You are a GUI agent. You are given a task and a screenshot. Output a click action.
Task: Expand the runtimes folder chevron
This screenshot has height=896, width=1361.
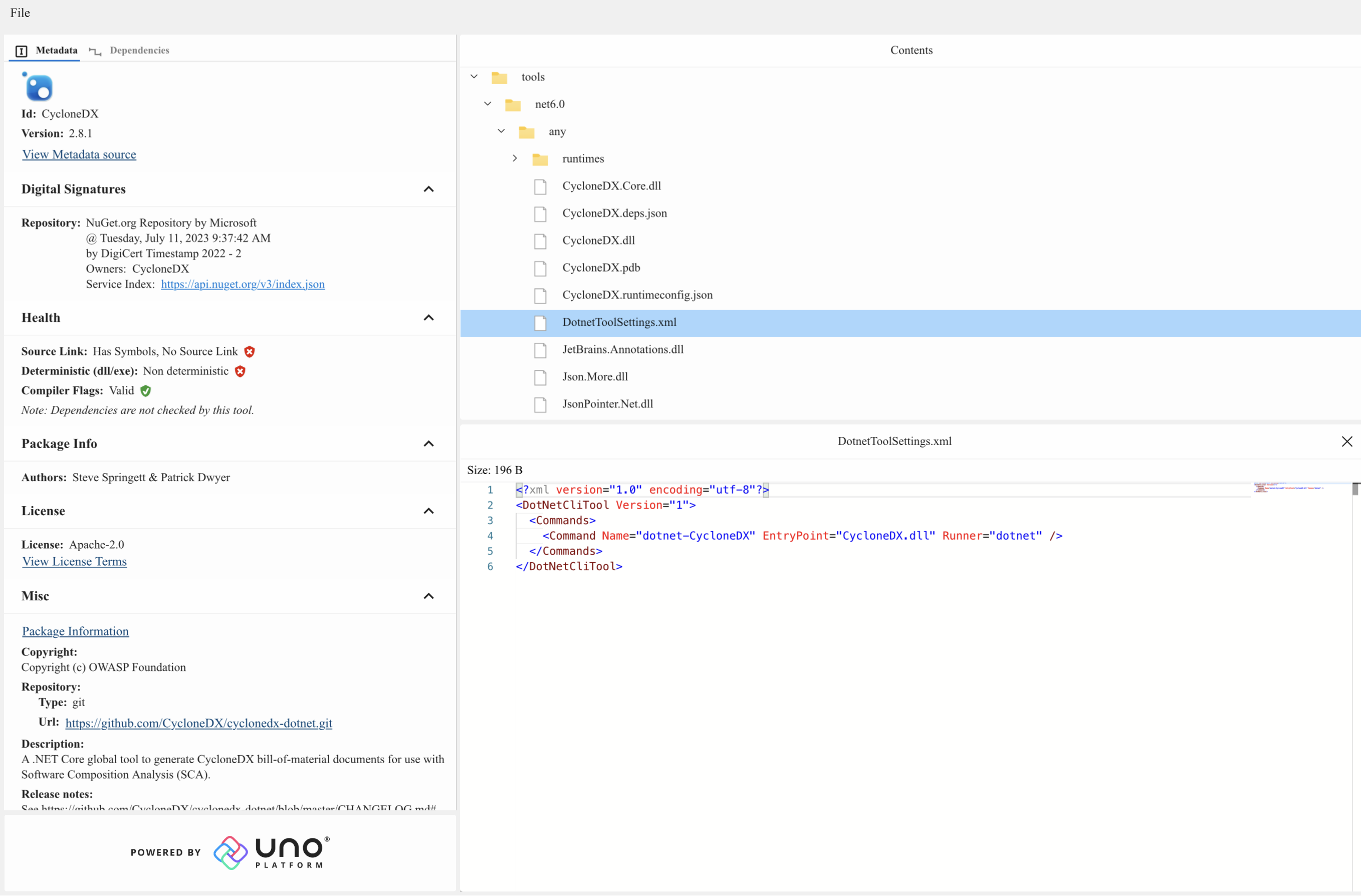tap(515, 158)
